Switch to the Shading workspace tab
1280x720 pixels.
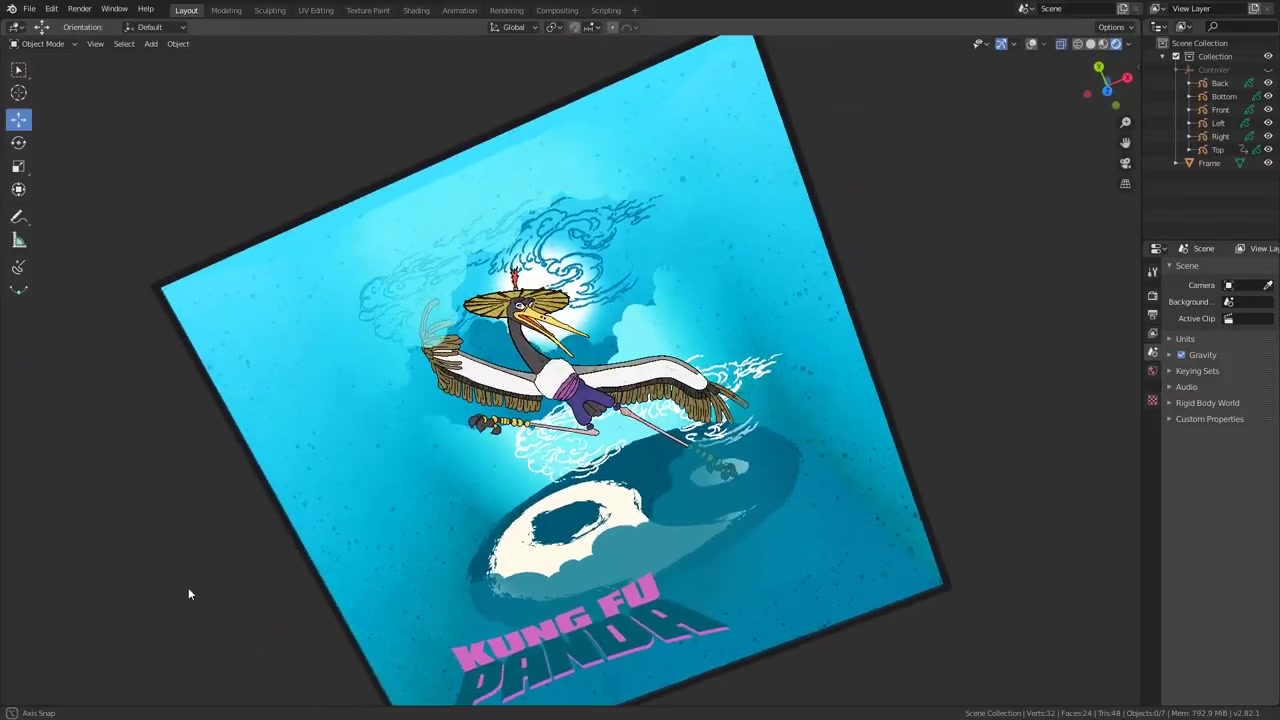tap(416, 10)
